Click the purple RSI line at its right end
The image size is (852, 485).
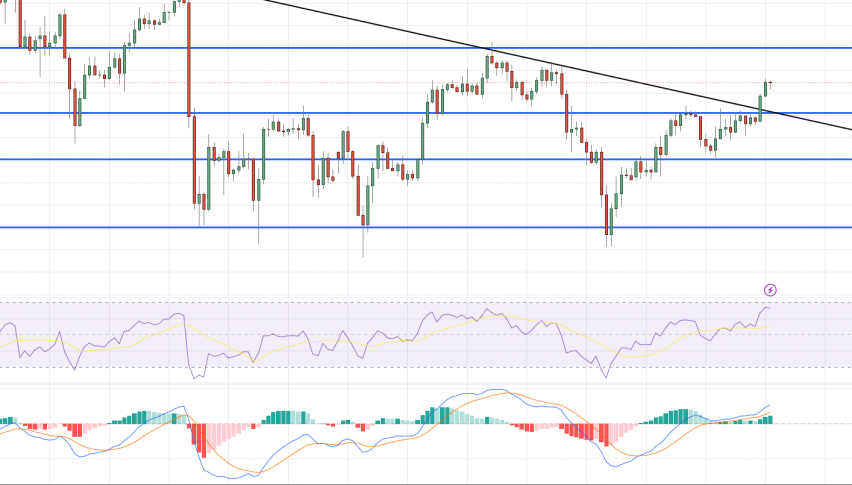(x=767, y=308)
